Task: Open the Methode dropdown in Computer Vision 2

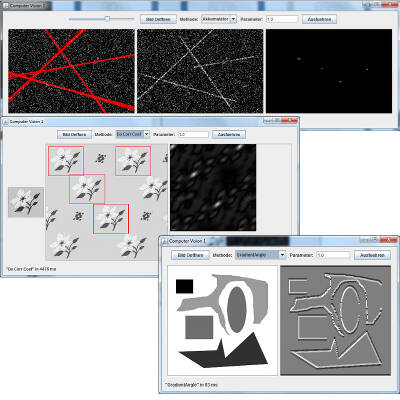Action: [133, 134]
